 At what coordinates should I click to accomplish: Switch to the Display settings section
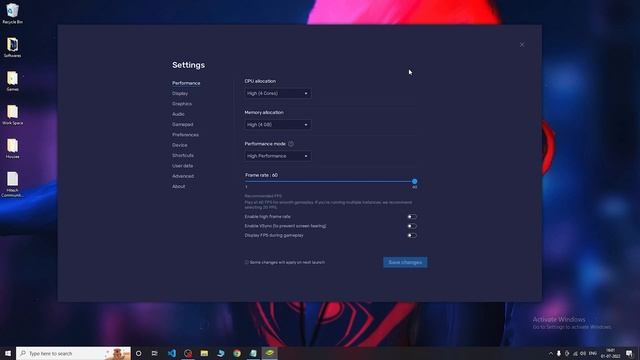tap(180, 93)
